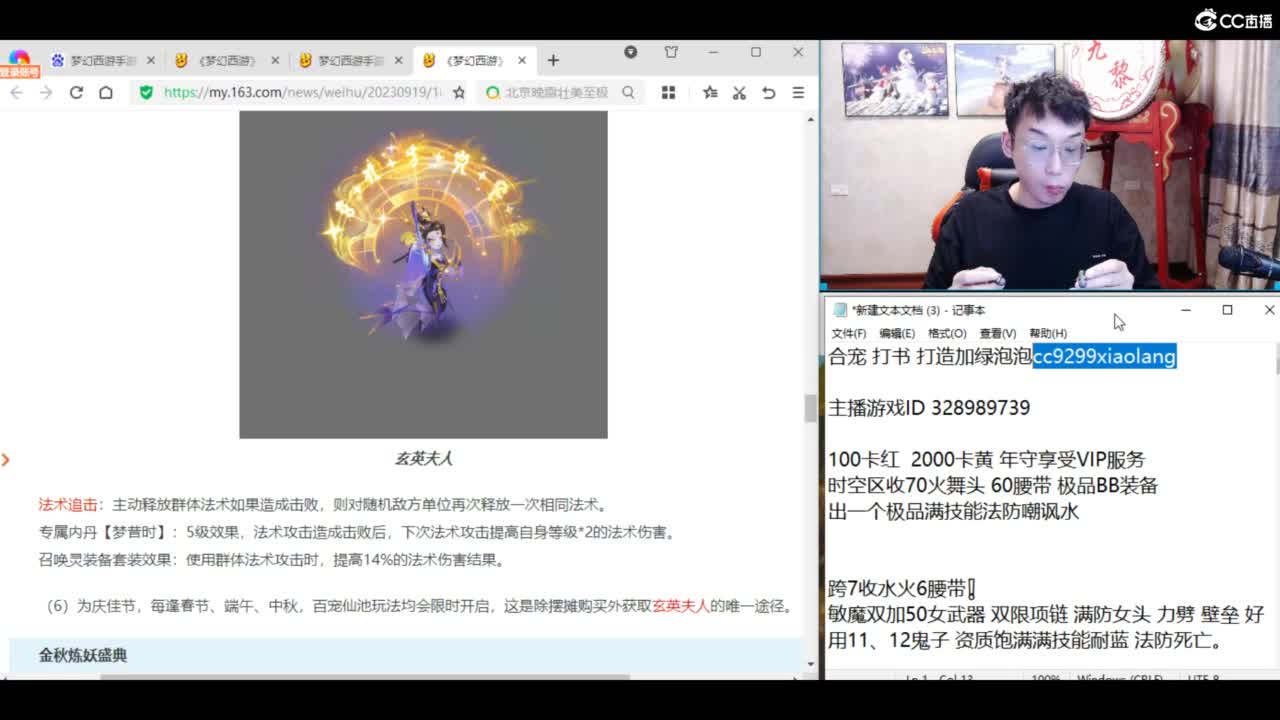Click the 法术追击 red text

pos(68,505)
